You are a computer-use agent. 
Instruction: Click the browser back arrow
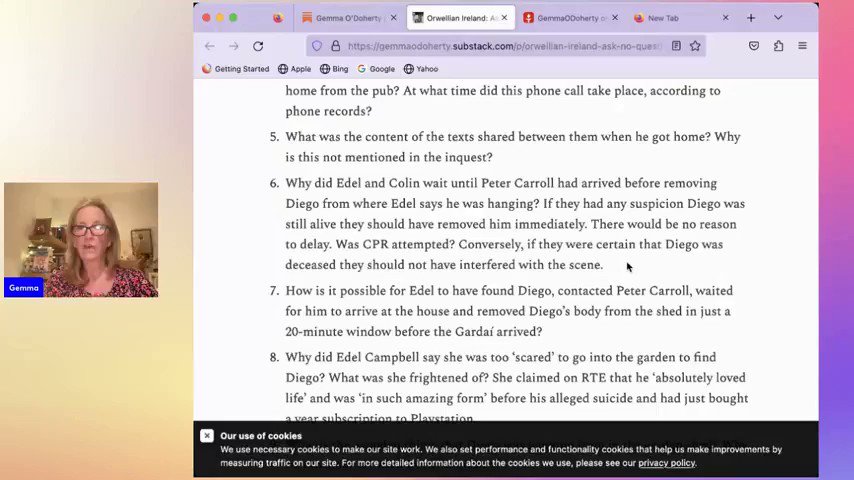(x=210, y=46)
